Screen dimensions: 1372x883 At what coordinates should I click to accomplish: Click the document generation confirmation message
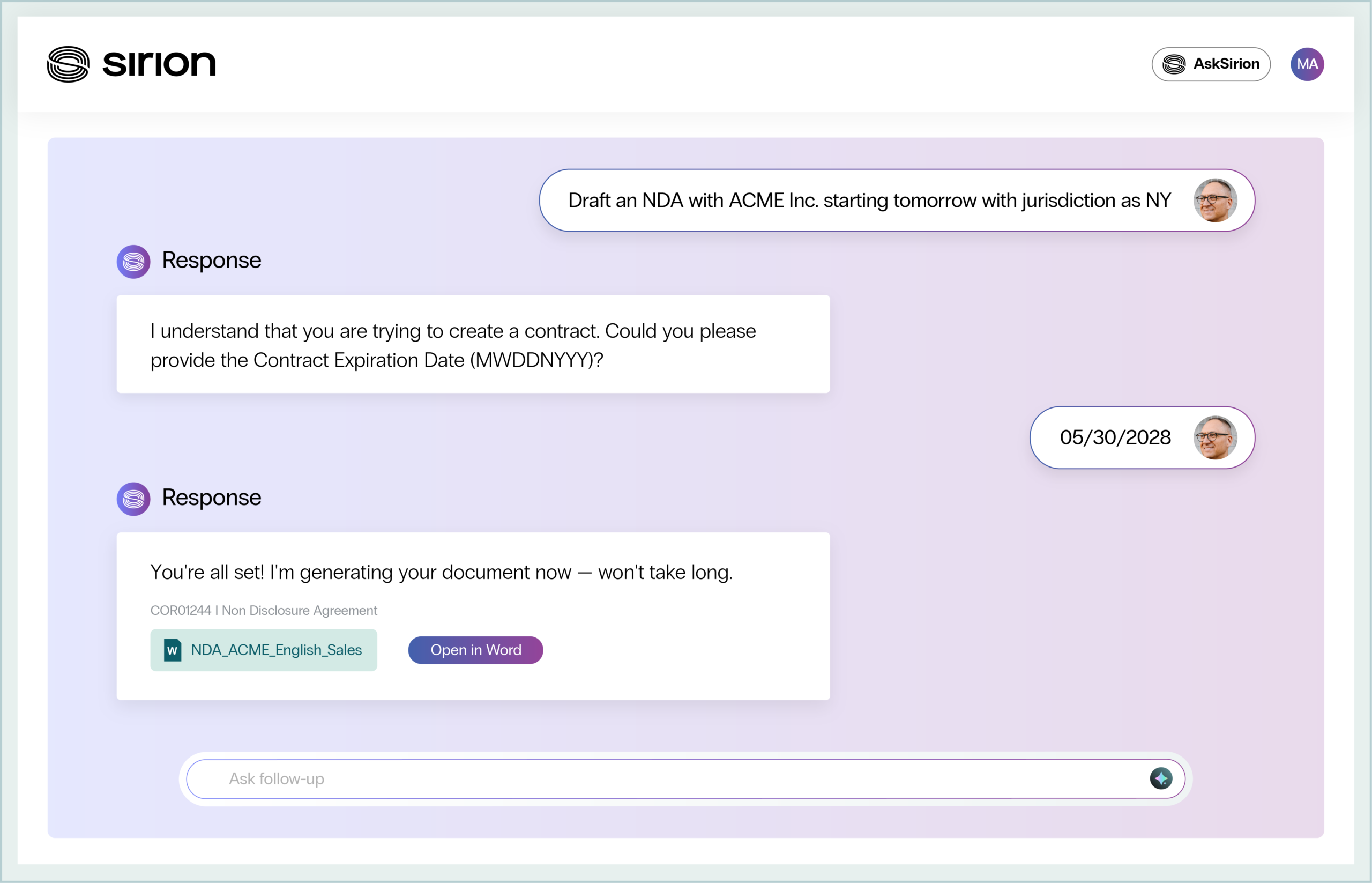pos(441,572)
